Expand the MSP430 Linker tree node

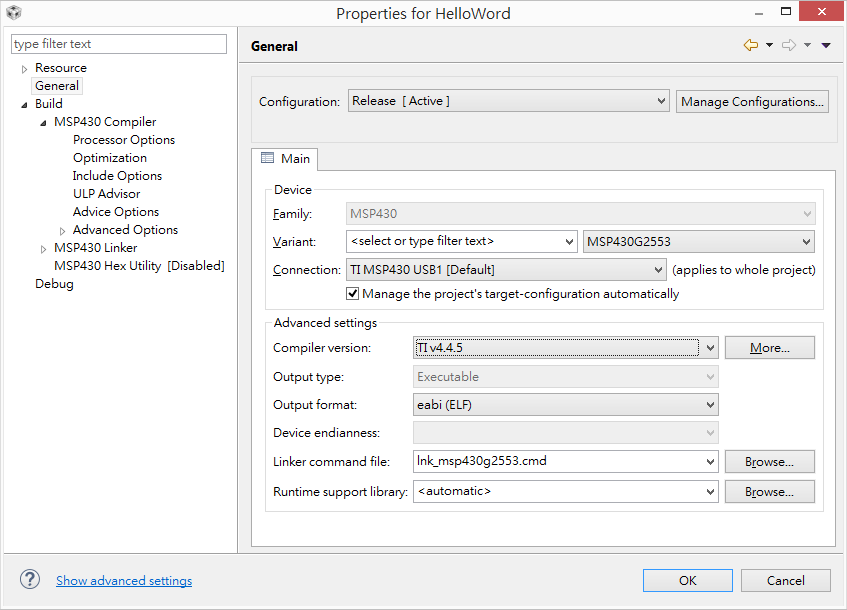pos(43,249)
